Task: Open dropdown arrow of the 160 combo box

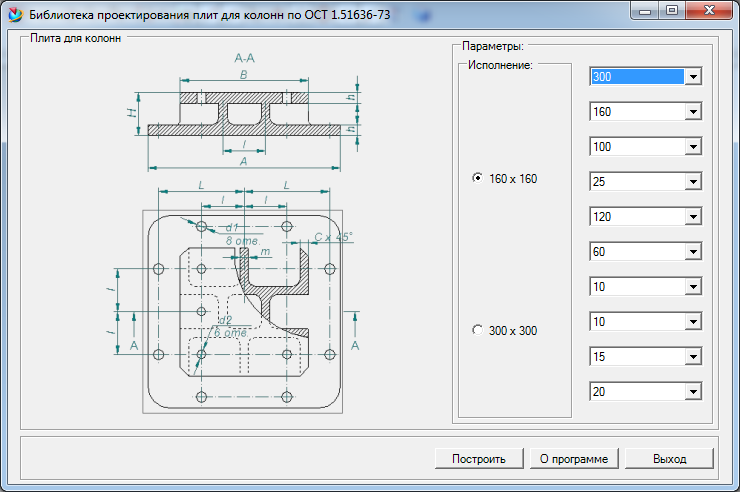Action: tap(693, 112)
